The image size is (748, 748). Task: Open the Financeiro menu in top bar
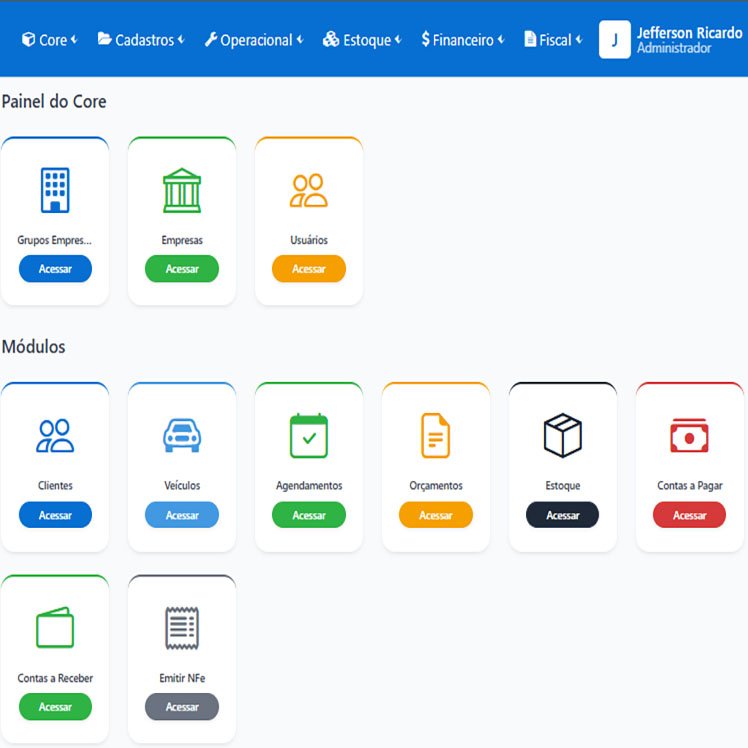pos(462,40)
